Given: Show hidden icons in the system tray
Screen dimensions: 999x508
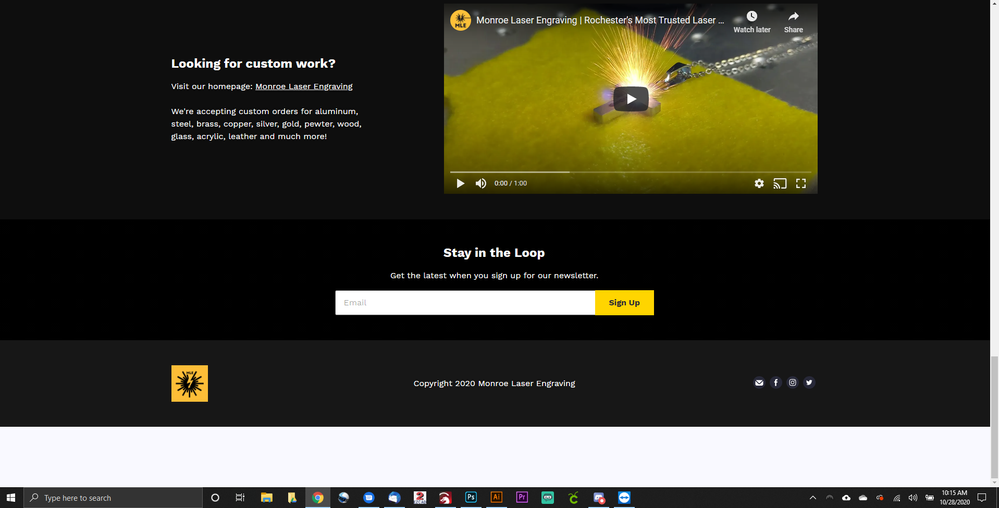Looking at the screenshot, I should coord(813,497).
